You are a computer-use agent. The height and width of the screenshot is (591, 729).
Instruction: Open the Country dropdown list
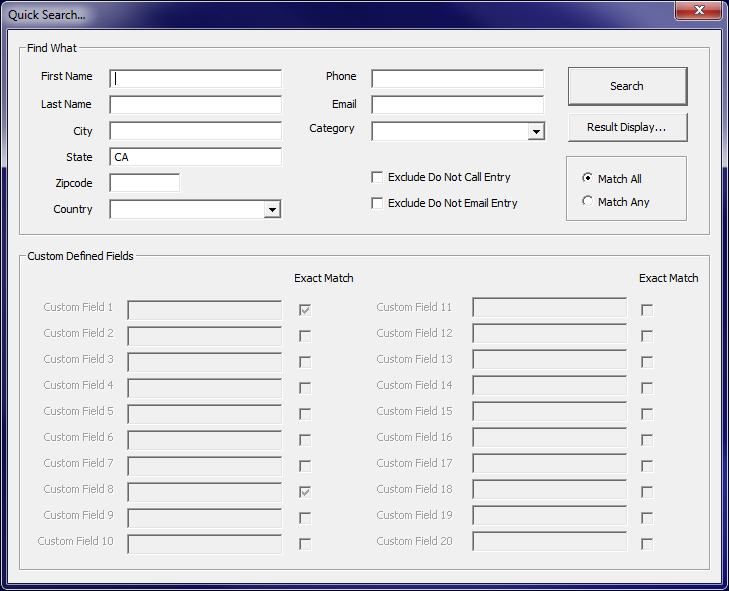pyautogui.click(x=272, y=210)
